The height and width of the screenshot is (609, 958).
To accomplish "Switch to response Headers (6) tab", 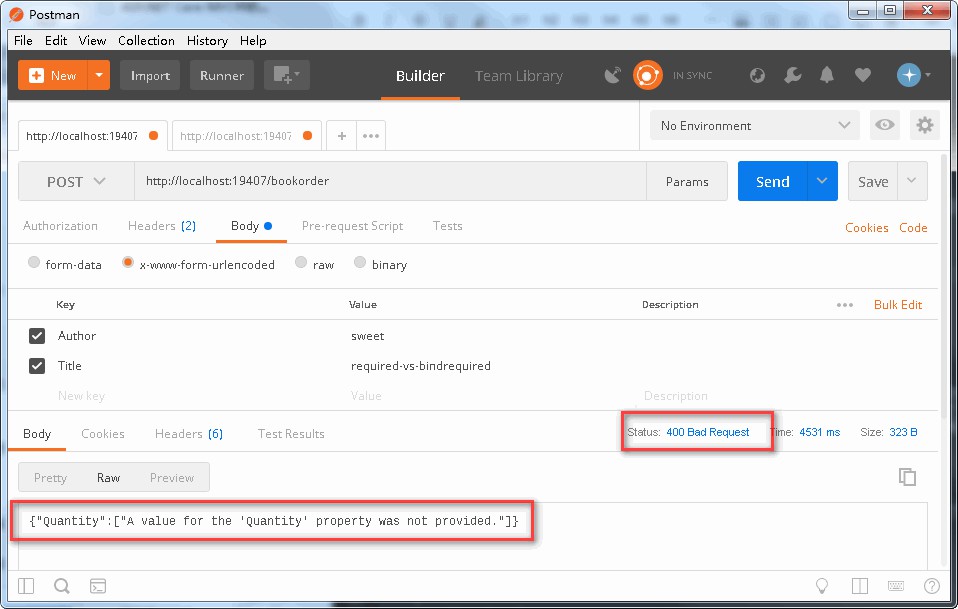I will click(189, 434).
